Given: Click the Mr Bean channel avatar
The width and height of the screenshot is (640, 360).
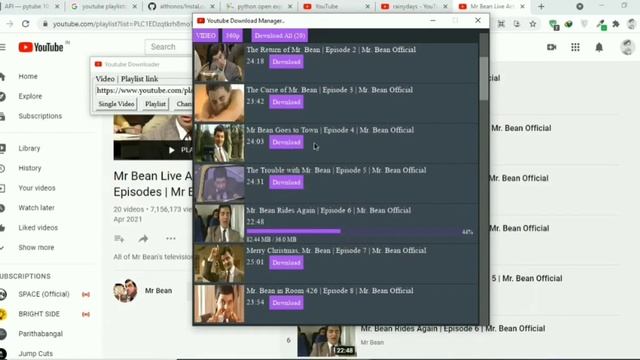Looking at the screenshot, I should tap(125, 291).
